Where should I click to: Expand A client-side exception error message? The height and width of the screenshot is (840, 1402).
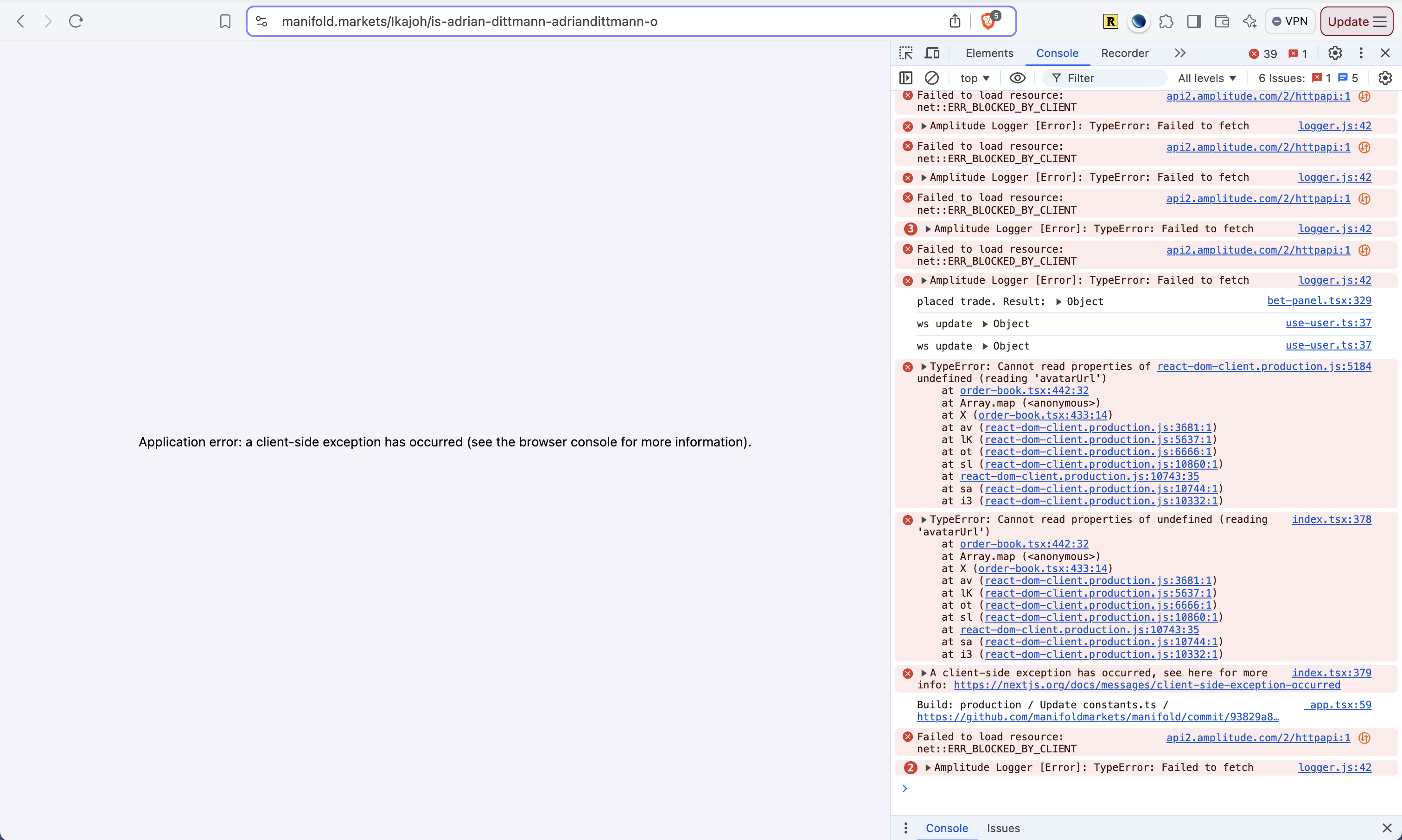(924, 673)
